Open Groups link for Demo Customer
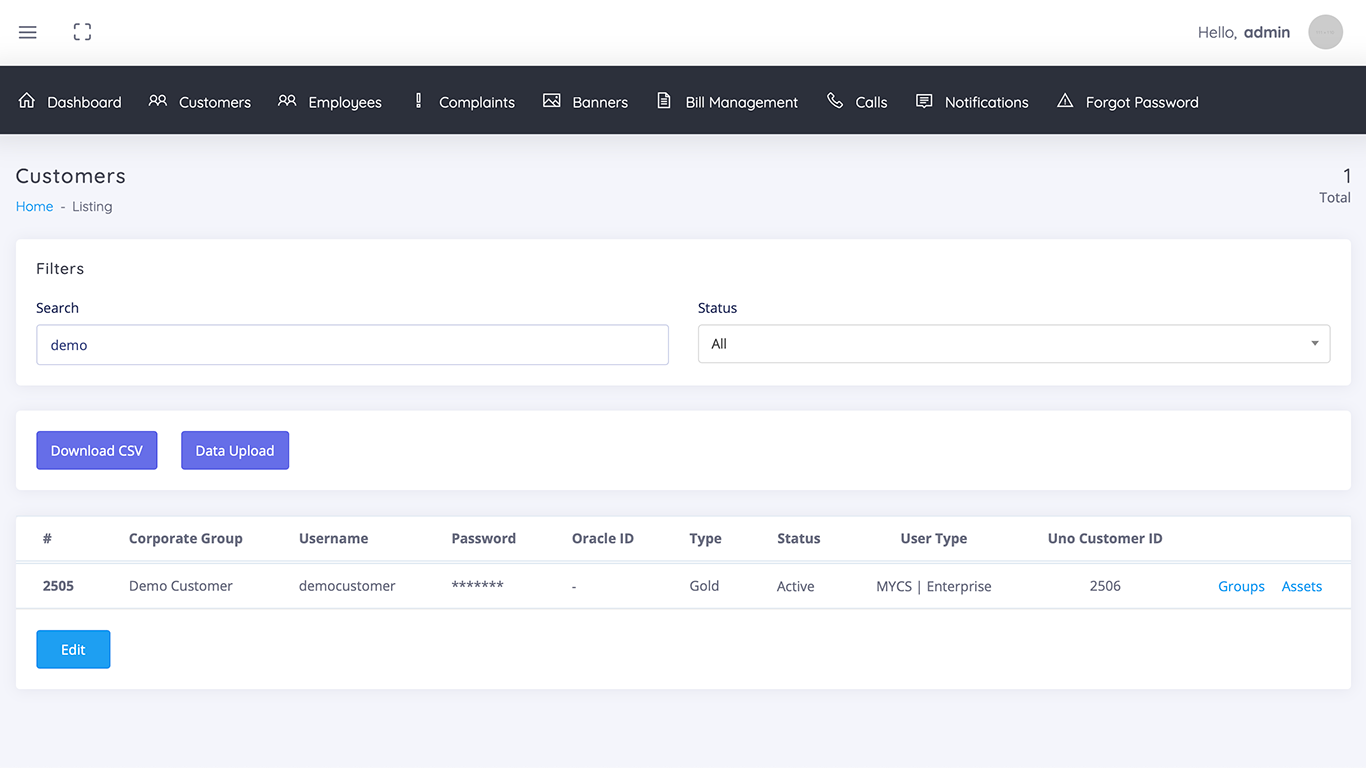Viewport: 1366px width, 768px height. coord(1241,586)
